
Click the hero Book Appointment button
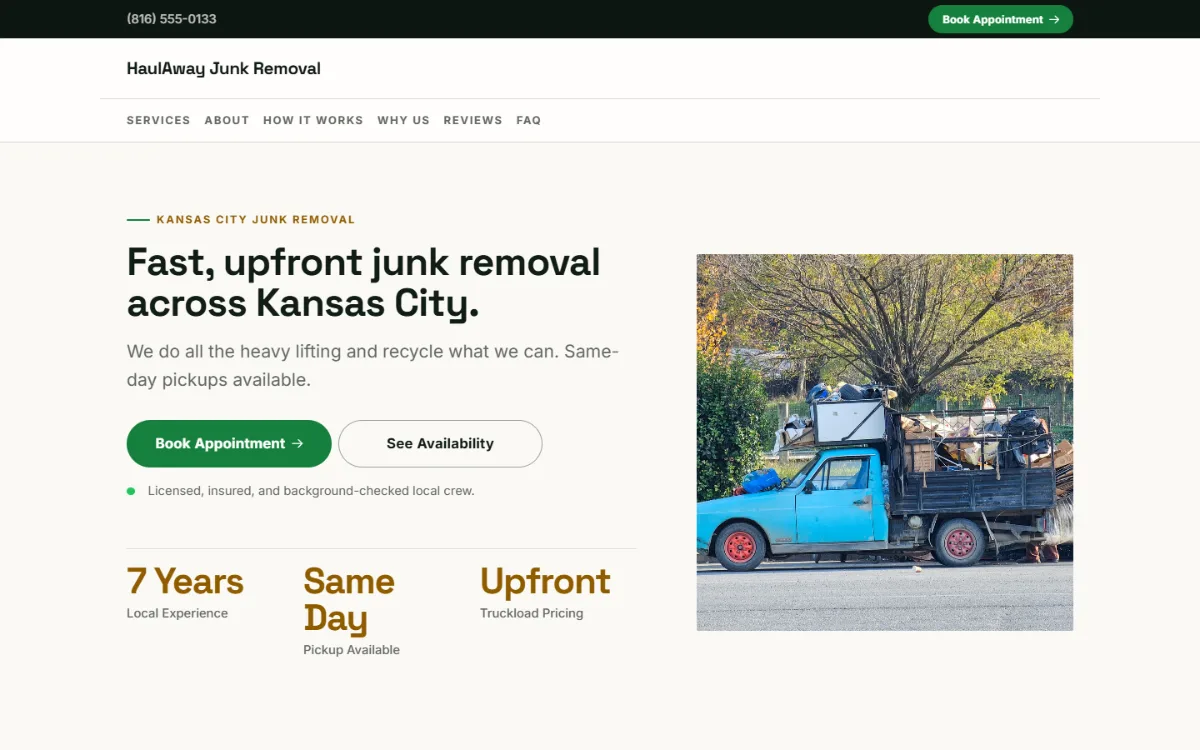tap(229, 444)
